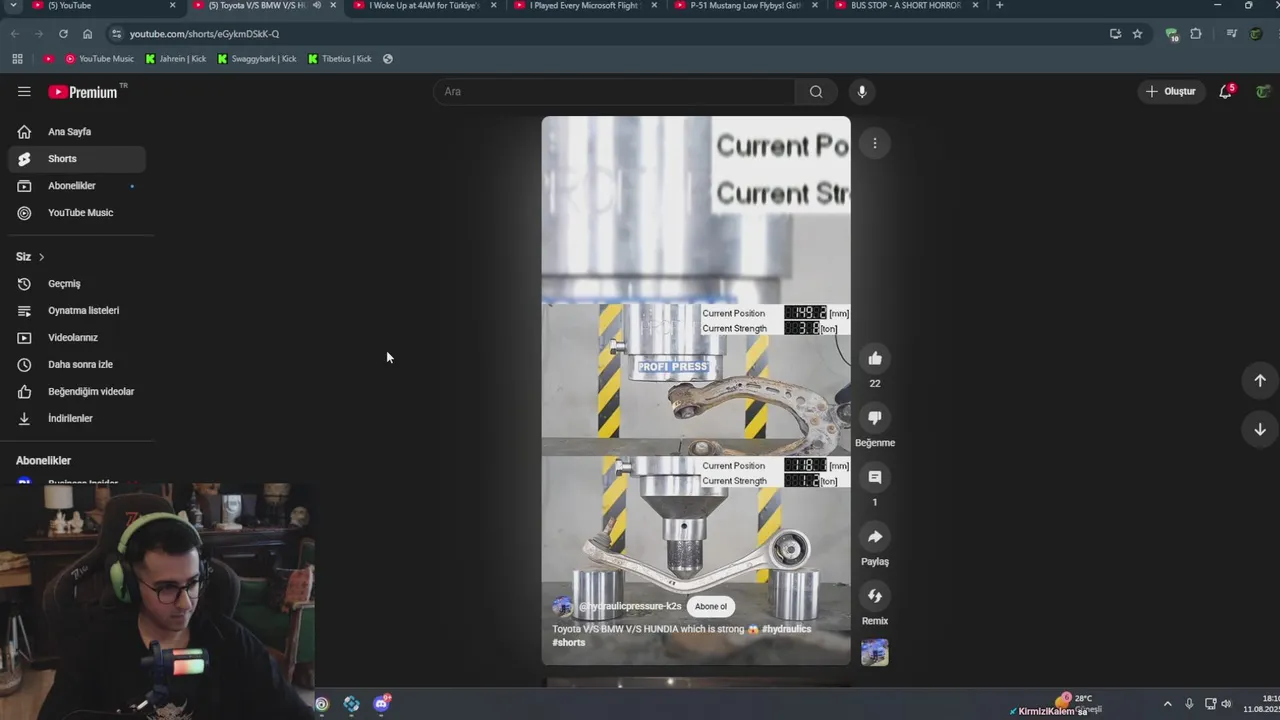Image resolution: width=1280 pixels, height=720 pixels.
Task: Open the notifications bell
Action: [x=1226, y=91]
